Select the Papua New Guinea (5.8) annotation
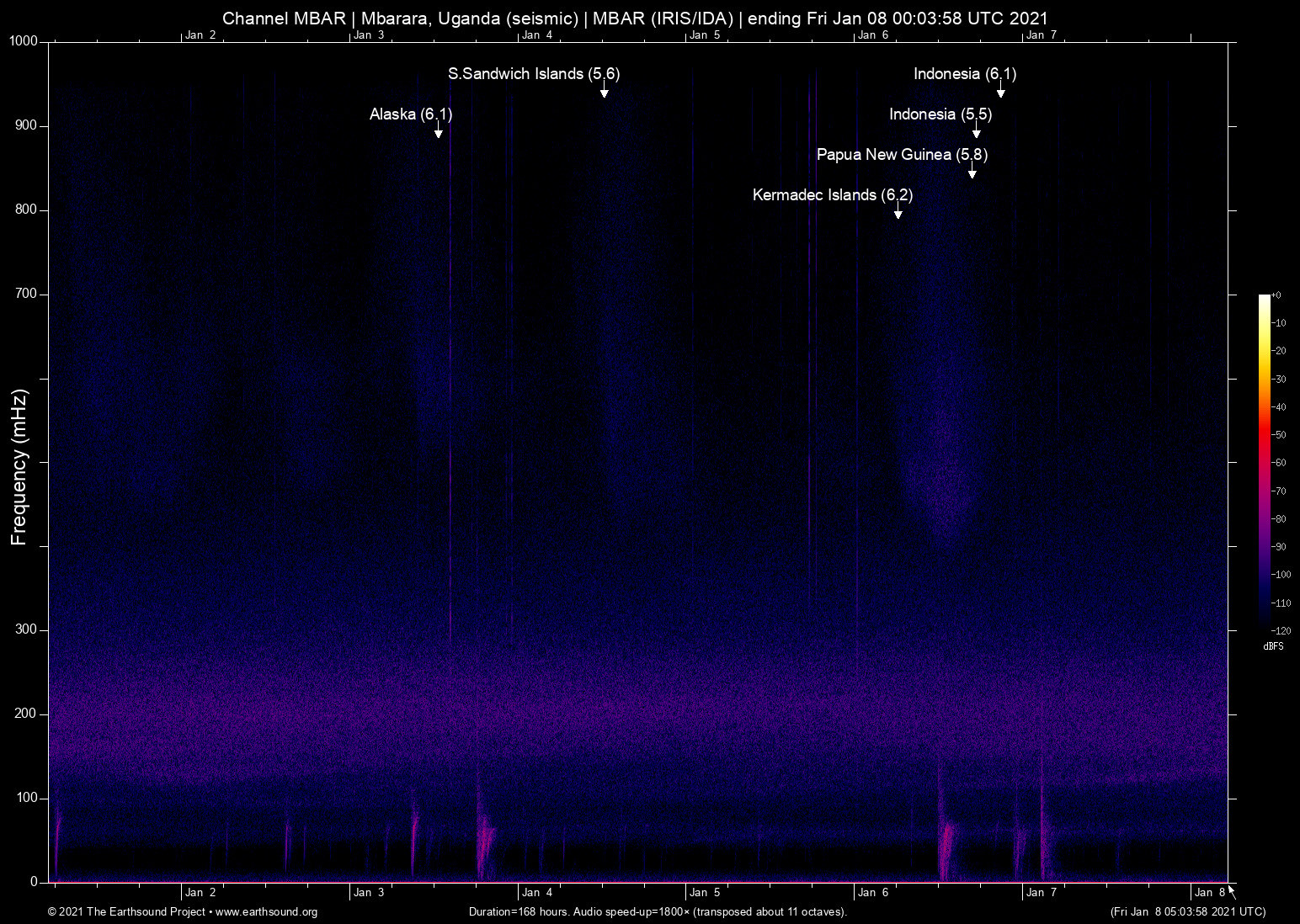The image size is (1300, 924). (x=902, y=155)
